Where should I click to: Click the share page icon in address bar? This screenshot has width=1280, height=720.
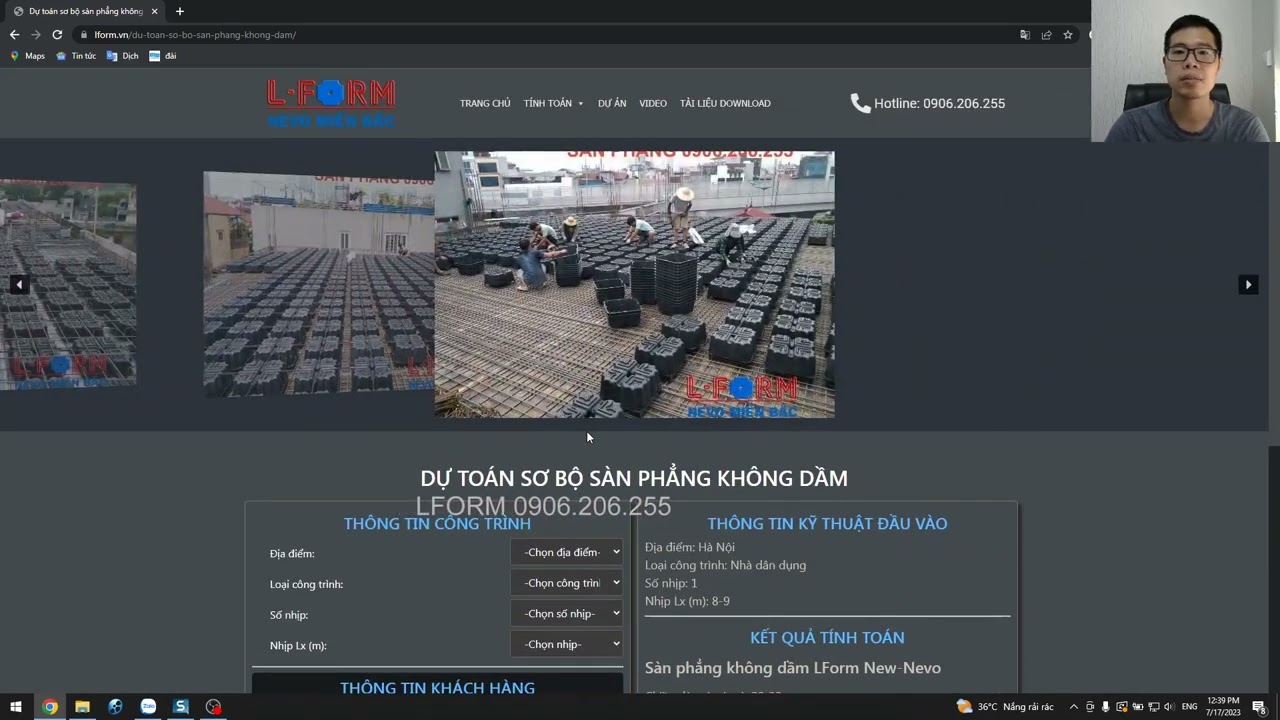1046,34
